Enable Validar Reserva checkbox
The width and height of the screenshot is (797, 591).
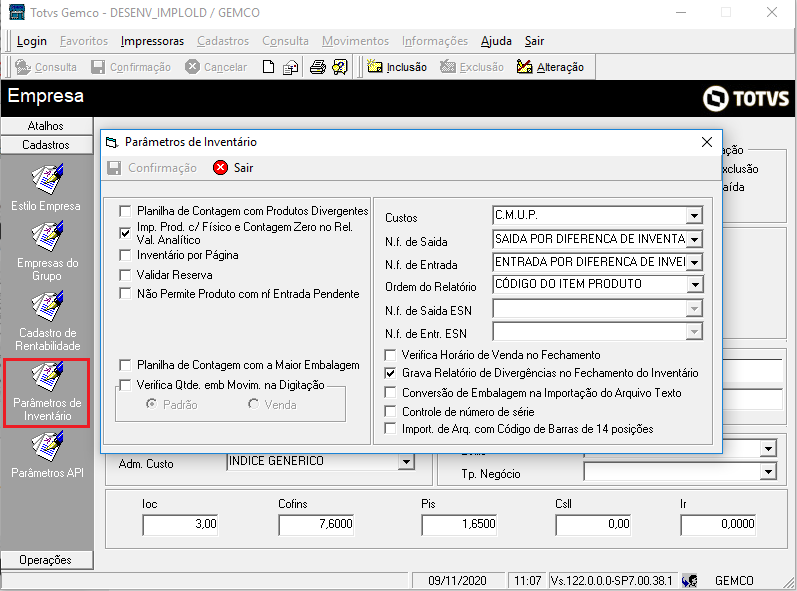tap(125, 275)
